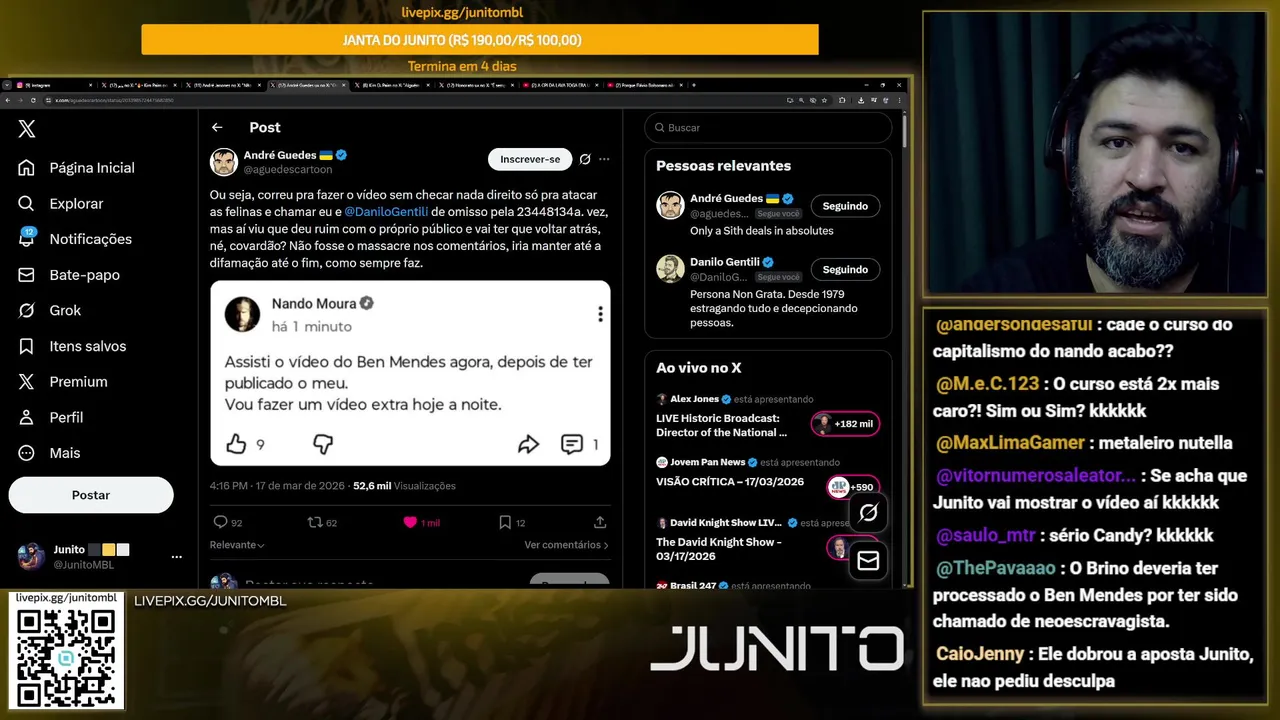Open the Mais menu in the sidebar
This screenshot has height=720, width=1280.
[49, 453]
